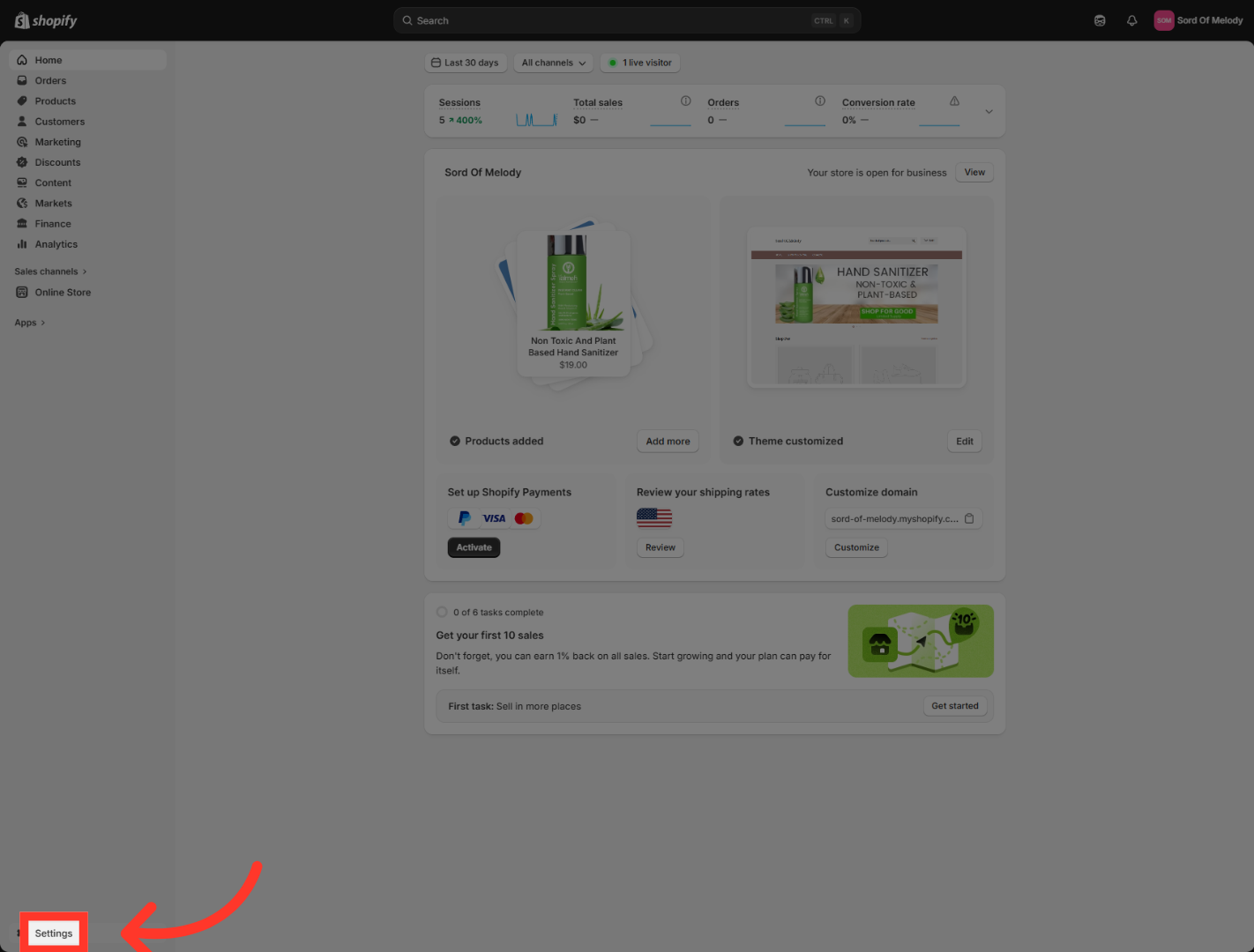Click the 'Set up Shopify Payments' heading
Screen dimensions: 1254x952
pyautogui.click(x=509, y=493)
